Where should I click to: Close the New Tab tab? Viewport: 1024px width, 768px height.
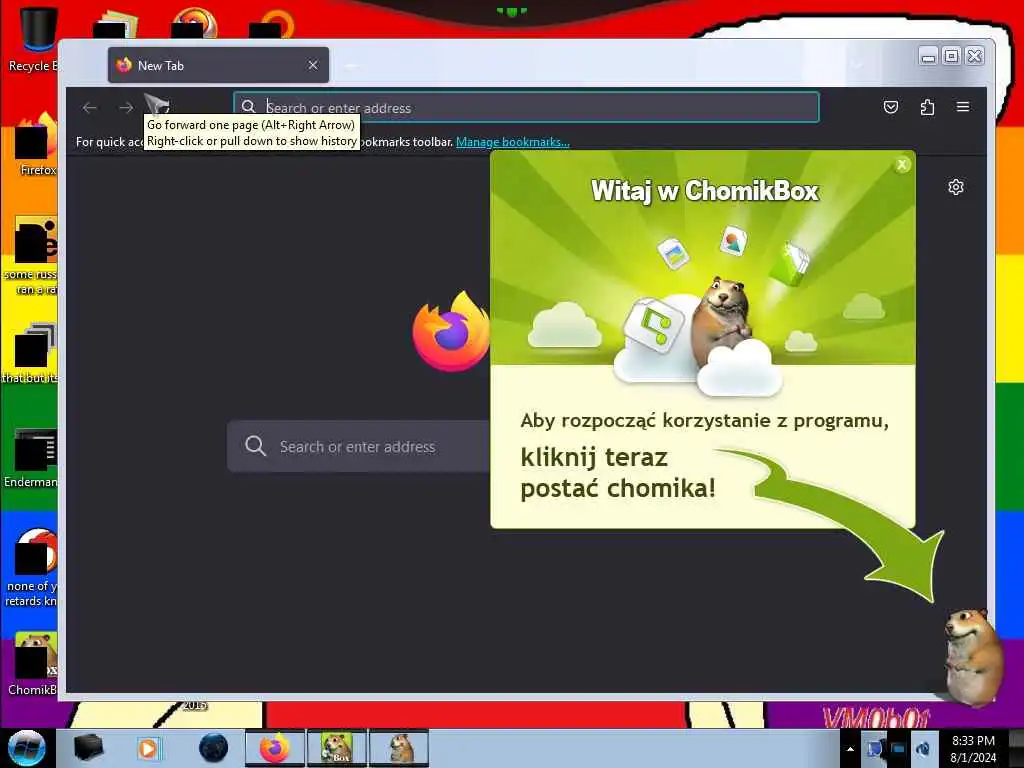(313, 65)
